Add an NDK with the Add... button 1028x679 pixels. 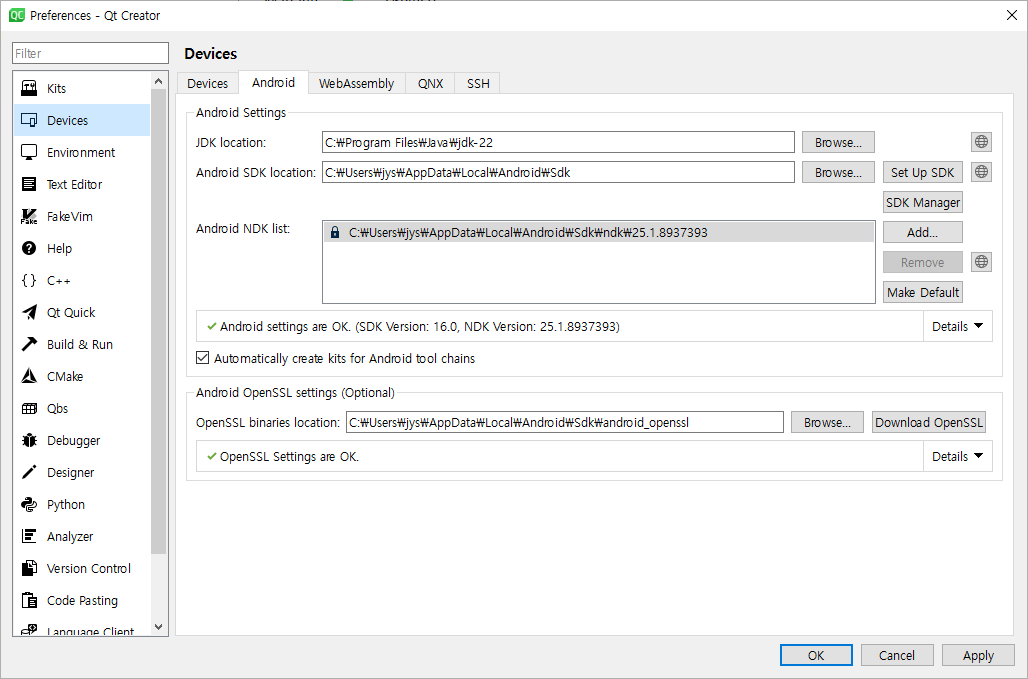point(922,233)
